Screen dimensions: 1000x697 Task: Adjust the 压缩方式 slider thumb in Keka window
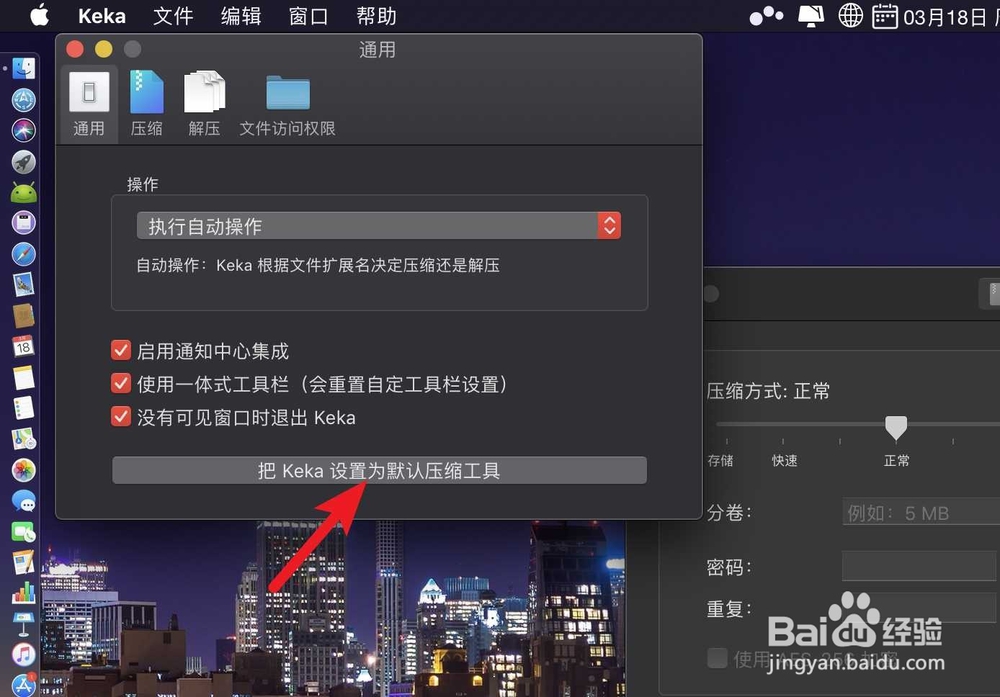click(x=896, y=427)
